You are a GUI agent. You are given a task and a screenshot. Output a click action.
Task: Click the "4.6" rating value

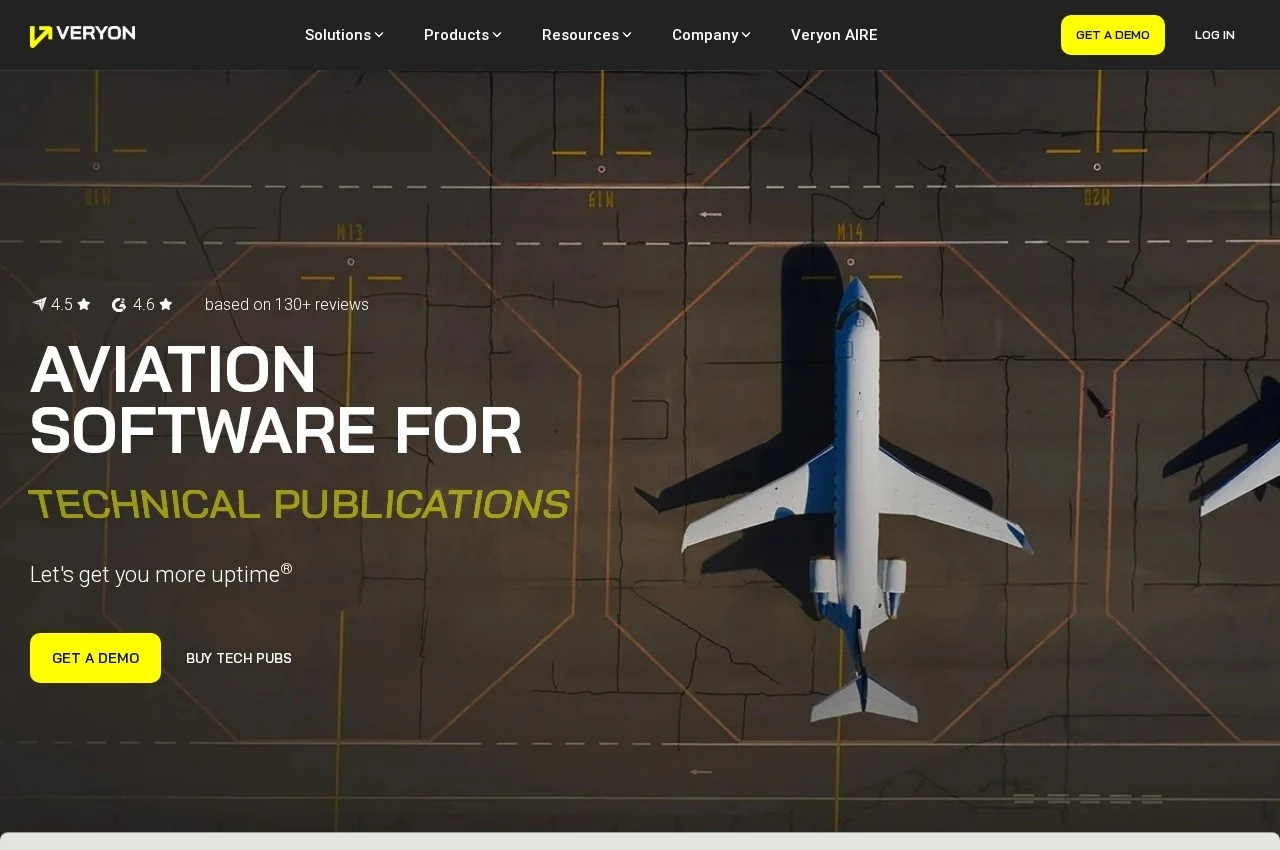[144, 304]
